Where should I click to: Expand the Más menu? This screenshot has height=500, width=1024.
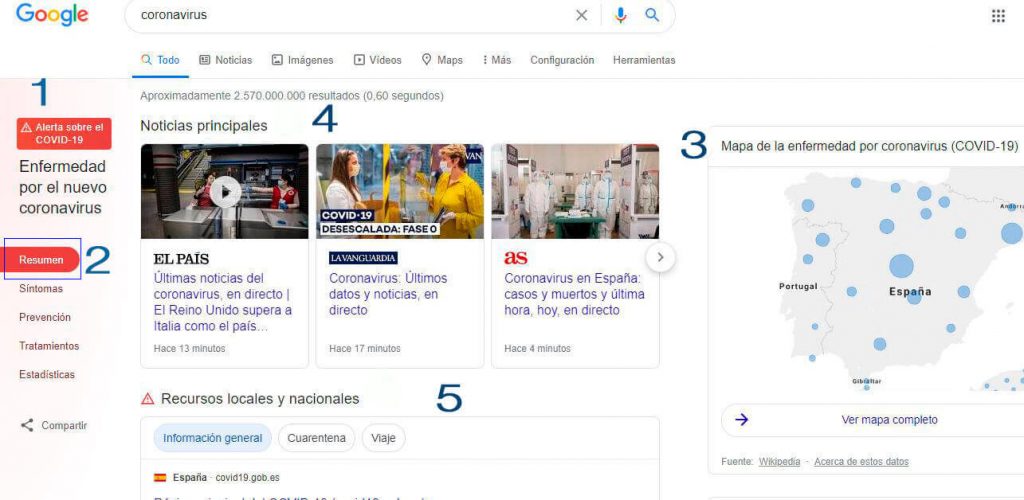click(x=497, y=60)
